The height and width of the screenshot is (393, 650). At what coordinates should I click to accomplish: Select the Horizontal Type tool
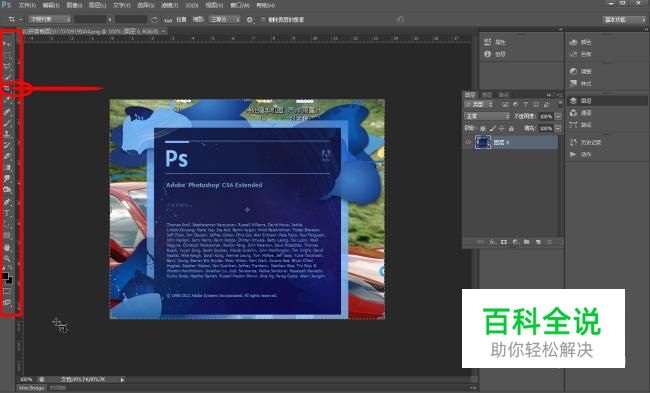(7, 213)
